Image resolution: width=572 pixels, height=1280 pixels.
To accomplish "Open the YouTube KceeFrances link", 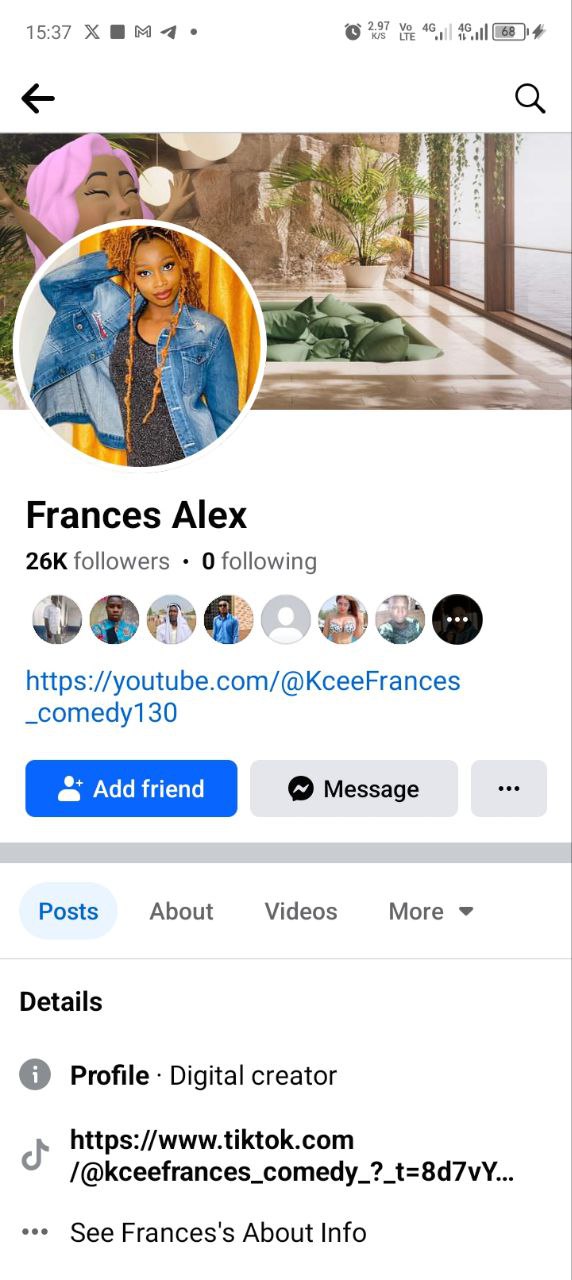I will 243,696.
